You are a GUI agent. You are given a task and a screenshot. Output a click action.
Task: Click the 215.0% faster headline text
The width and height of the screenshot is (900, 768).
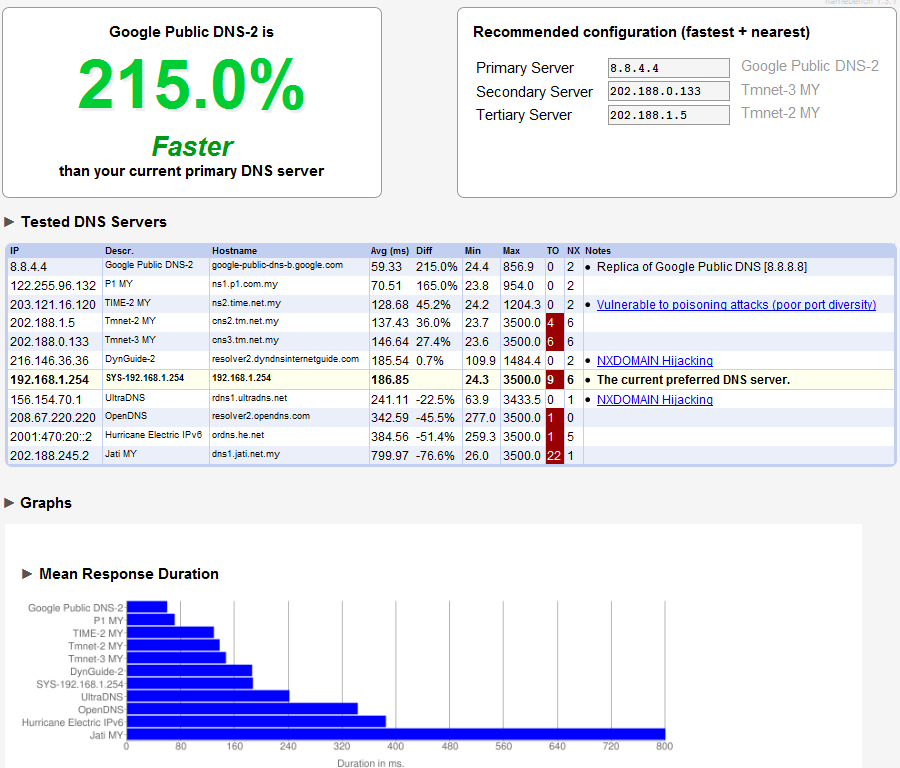pyautogui.click(x=191, y=86)
